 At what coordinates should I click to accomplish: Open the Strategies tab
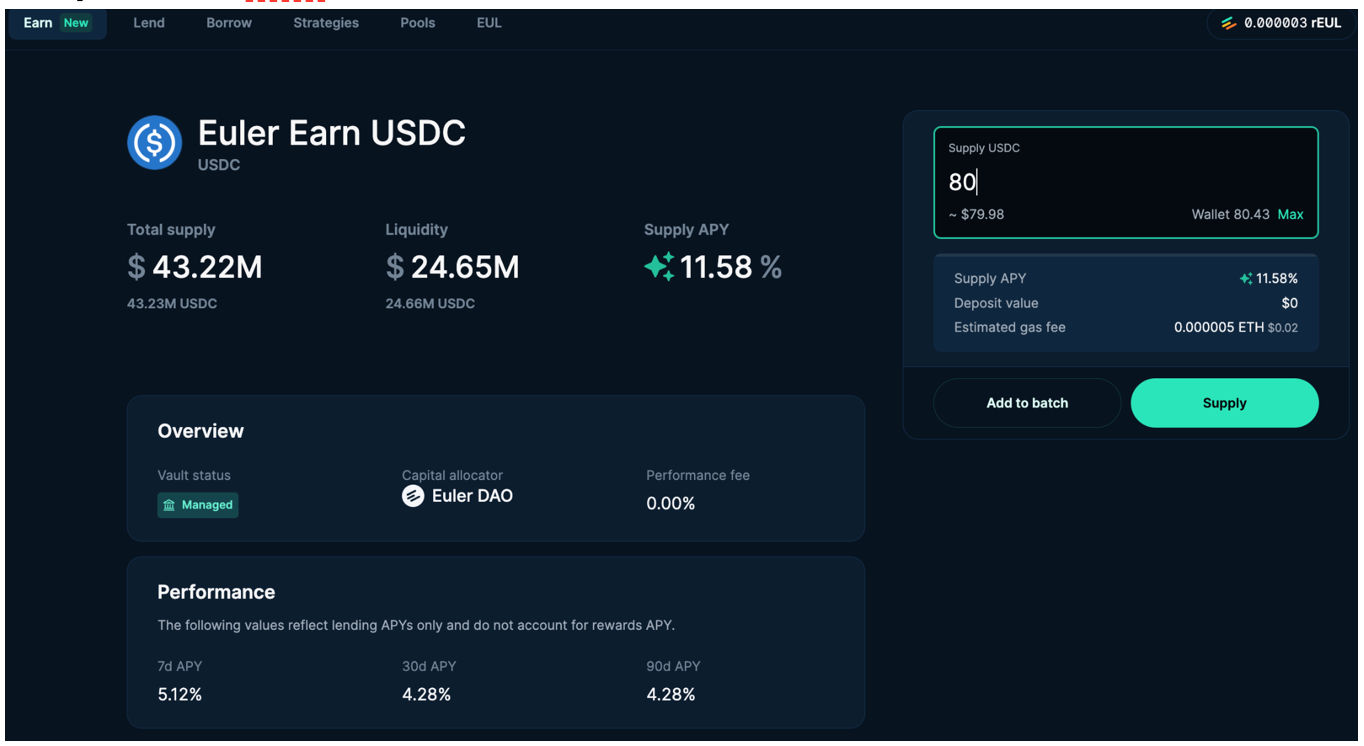(x=326, y=23)
